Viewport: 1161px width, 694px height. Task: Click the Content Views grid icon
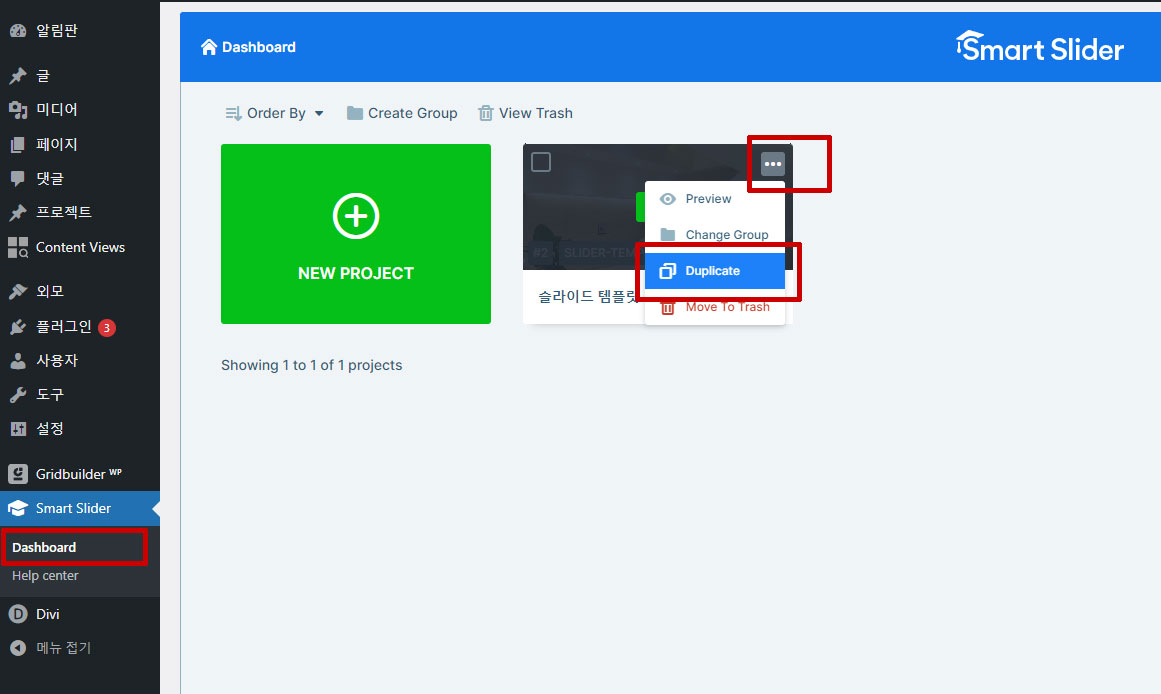pos(18,247)
